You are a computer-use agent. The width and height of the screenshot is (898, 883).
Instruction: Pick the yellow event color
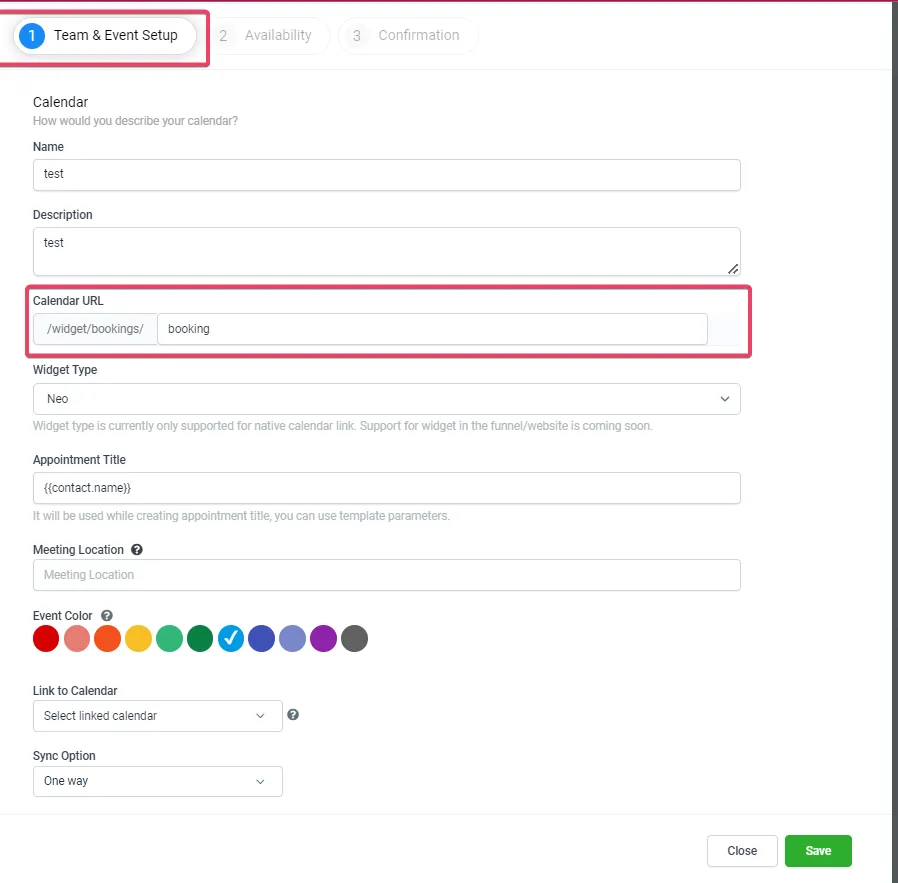pyautogui.click(x=139, y=638)
